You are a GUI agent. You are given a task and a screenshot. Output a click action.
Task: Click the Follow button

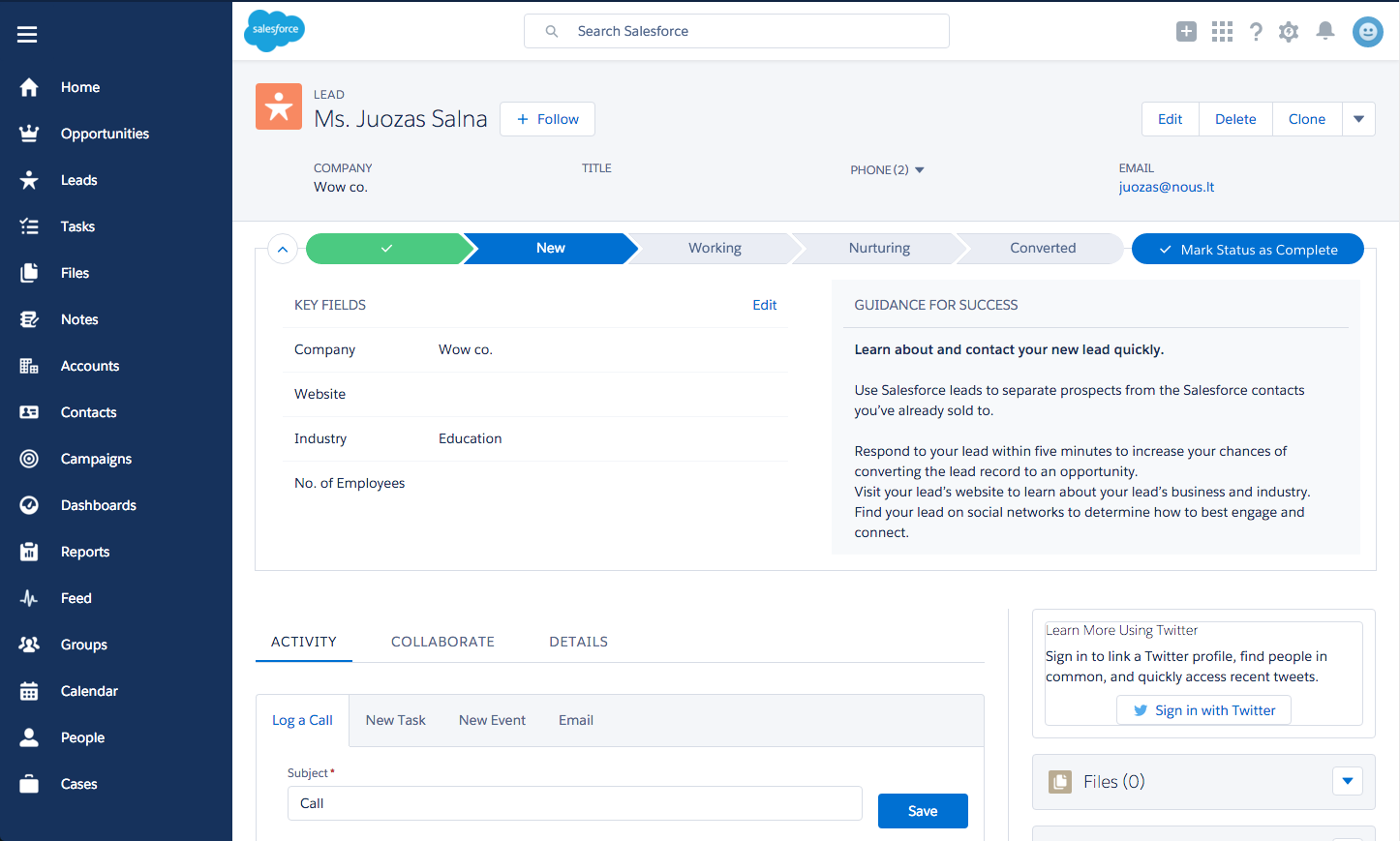coord(547,119)
